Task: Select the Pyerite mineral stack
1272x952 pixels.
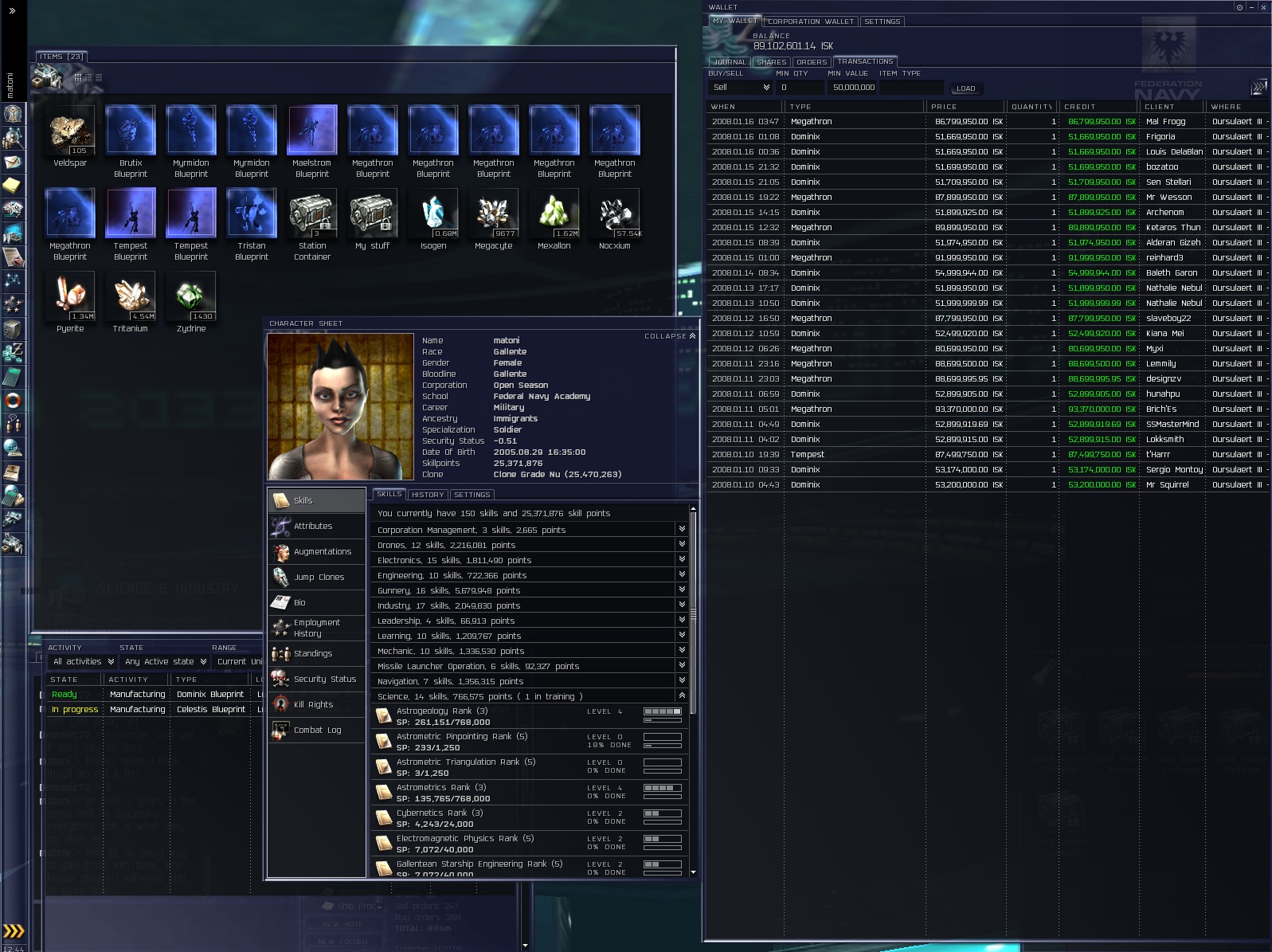Action: coord(70,302)
